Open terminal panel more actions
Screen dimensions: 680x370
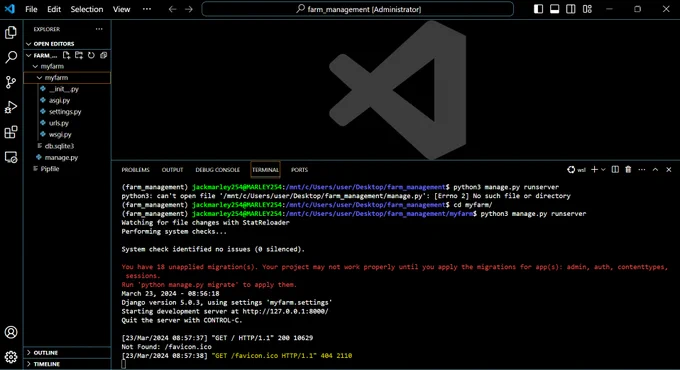point(642,170)
